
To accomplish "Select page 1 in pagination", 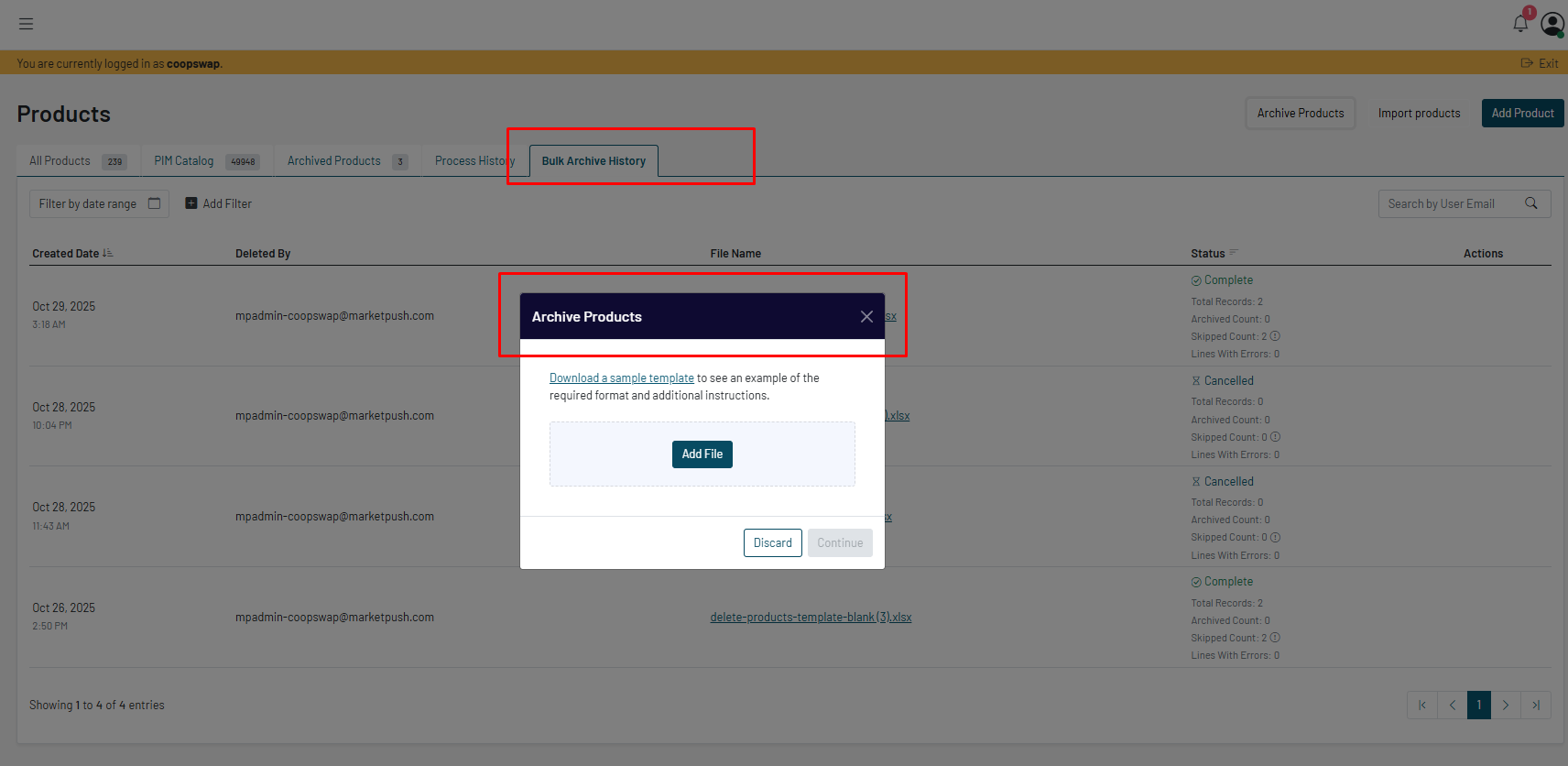I will [1479, 705].
